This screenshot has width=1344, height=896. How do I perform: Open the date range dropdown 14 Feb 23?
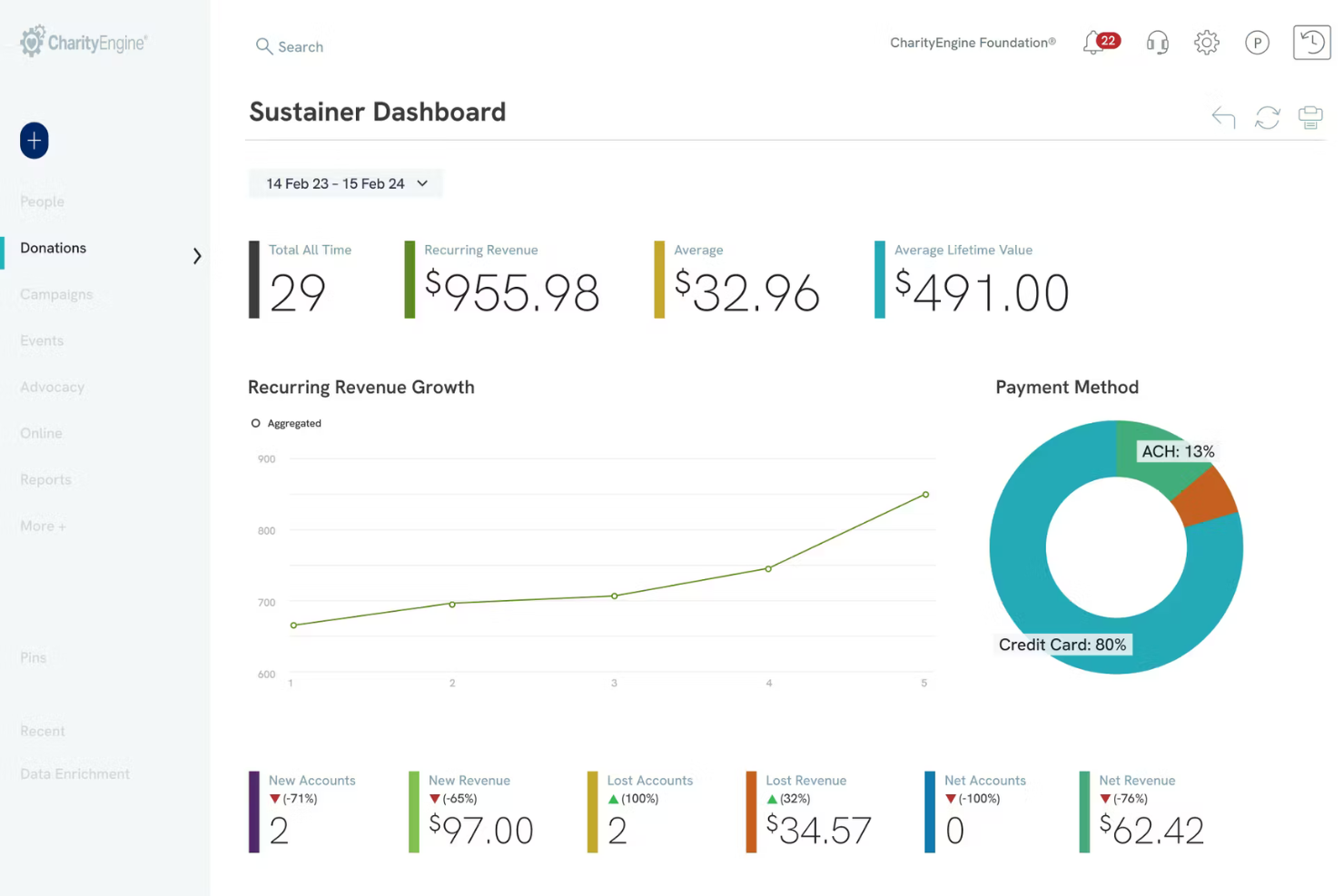coord(345,183)
